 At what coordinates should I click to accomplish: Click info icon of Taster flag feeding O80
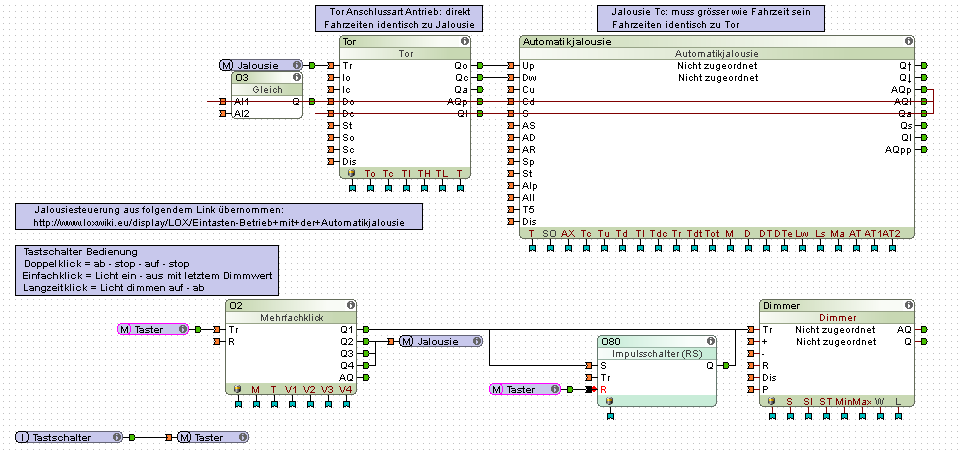coord(554,389)
